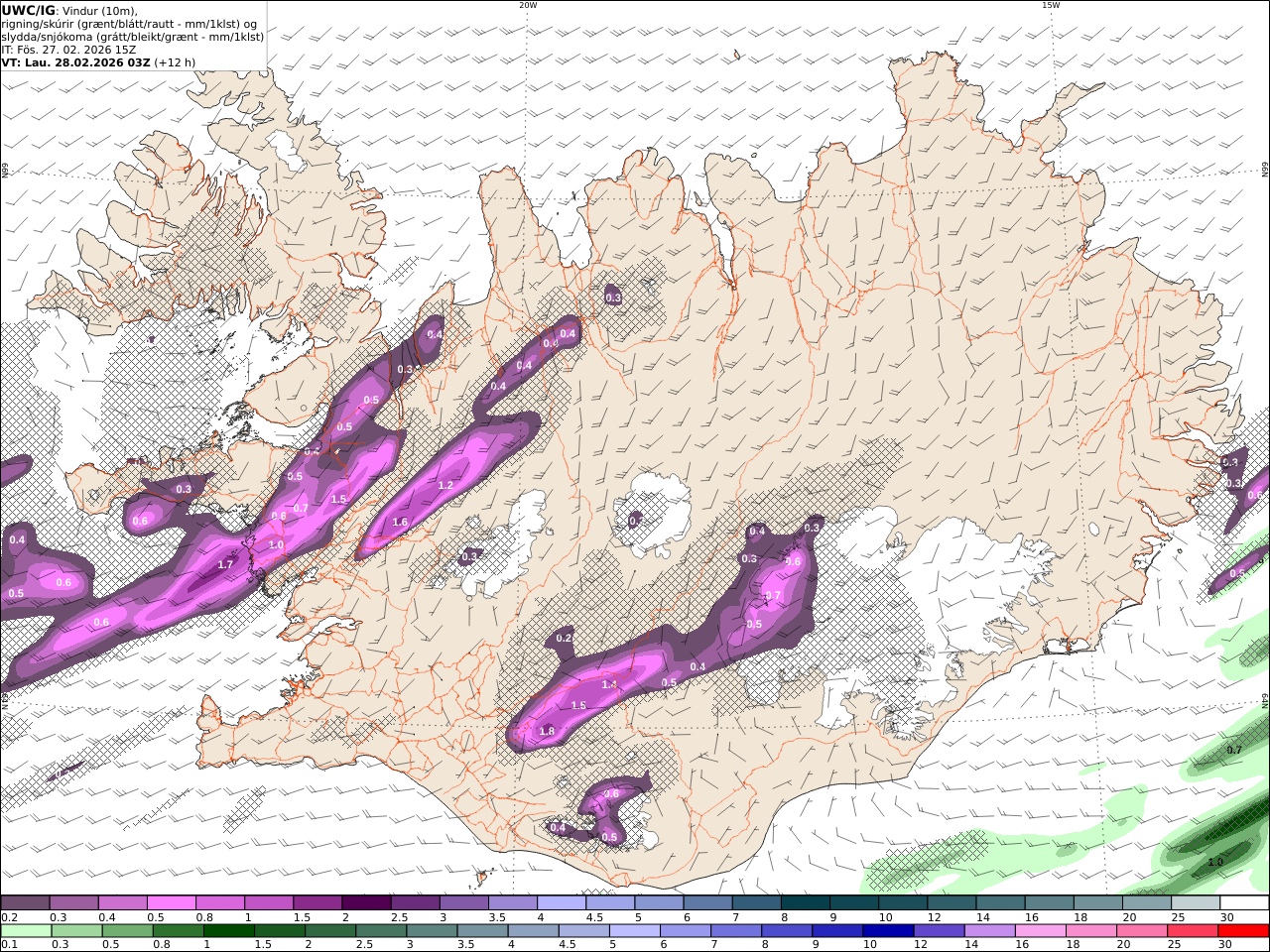1270x952 pixels.
Task: Click the pale grey upper swatch labeled 25
Action: 1196,902
